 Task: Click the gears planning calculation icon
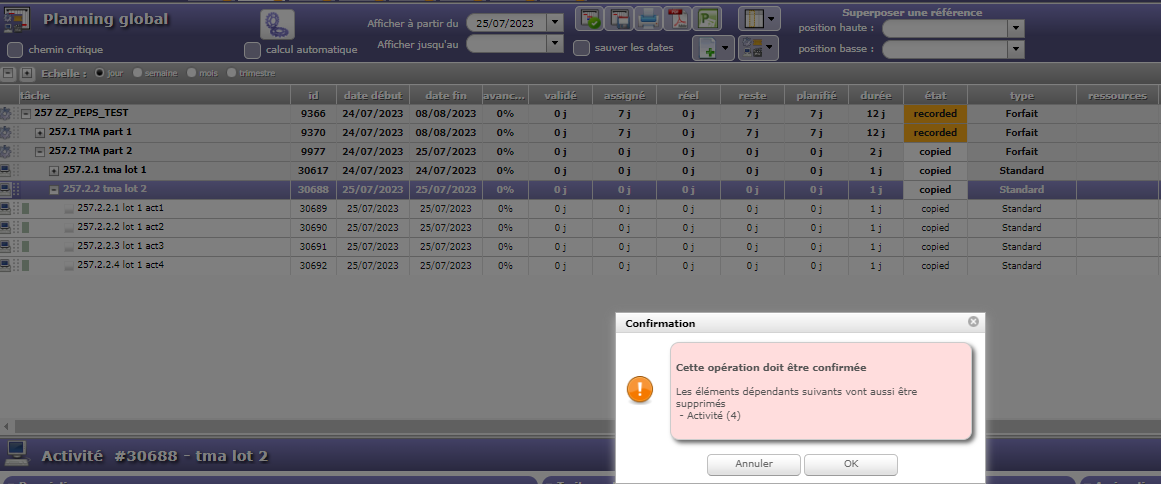click(277, 24)
